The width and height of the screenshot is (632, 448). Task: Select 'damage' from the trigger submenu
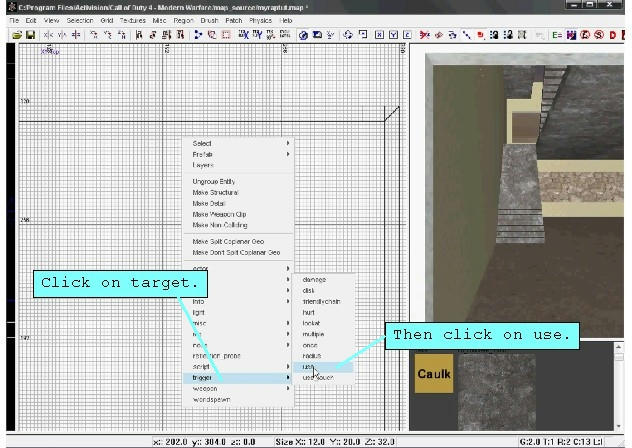pos(314,279)
